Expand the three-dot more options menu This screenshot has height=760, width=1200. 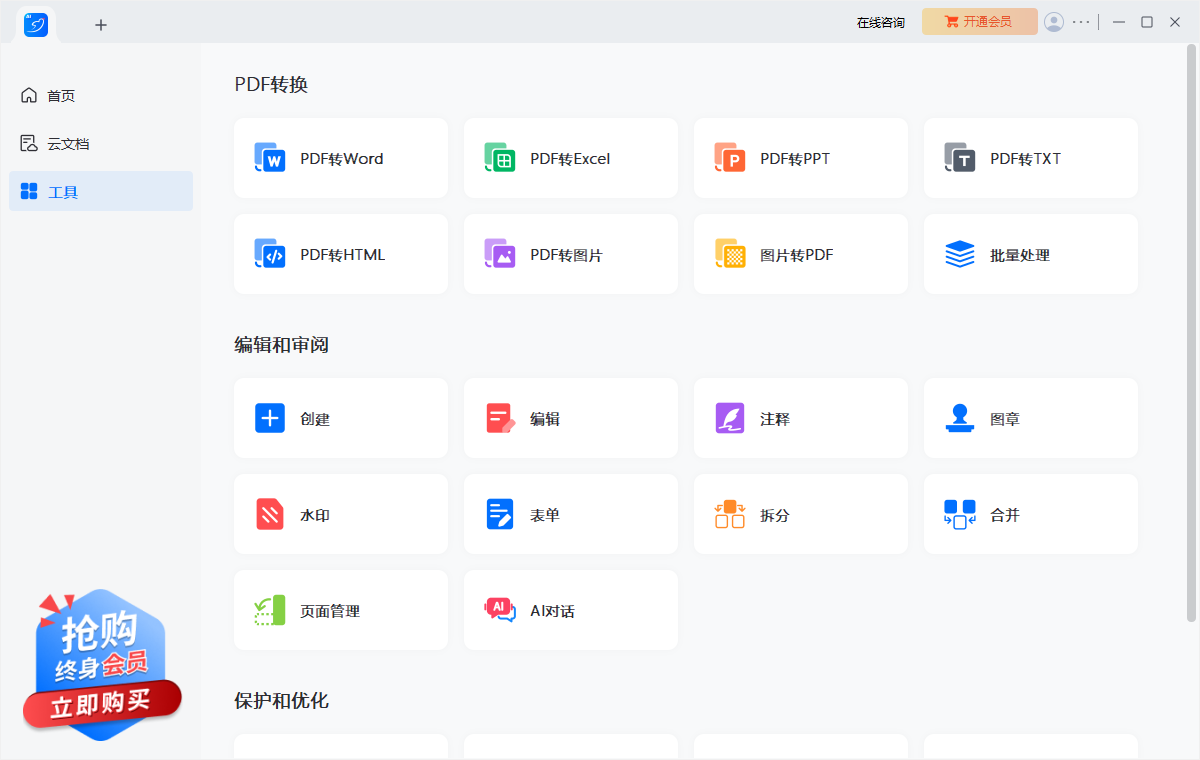(x=1081, y=22)
